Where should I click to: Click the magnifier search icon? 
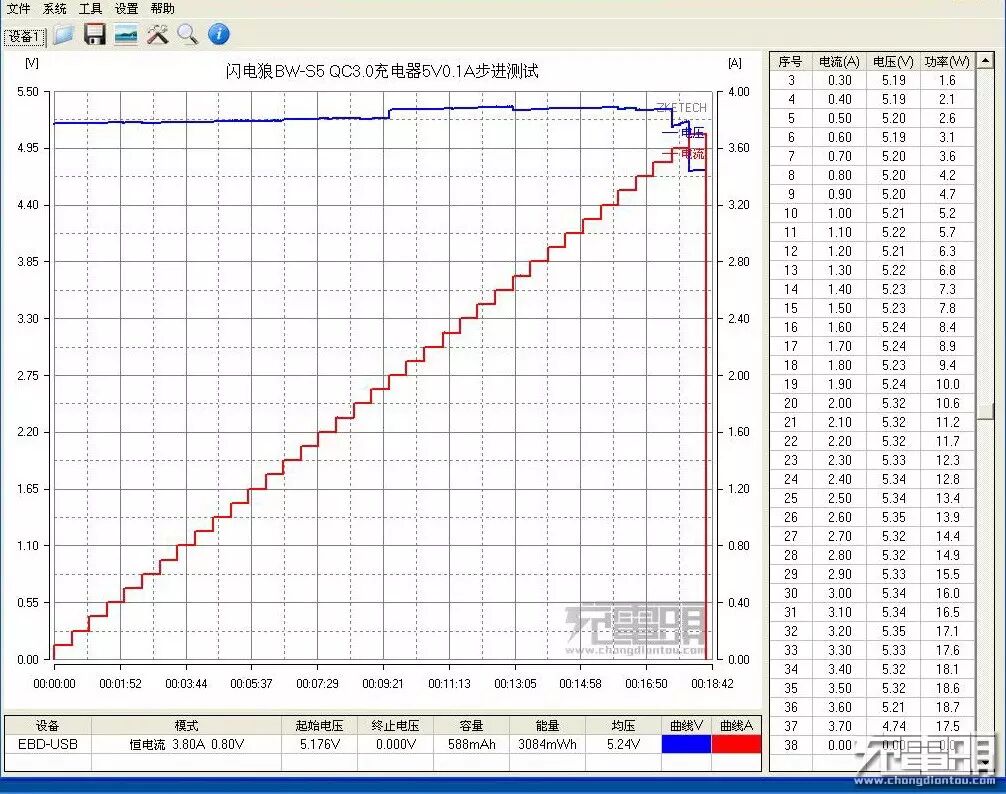(187, 34)
